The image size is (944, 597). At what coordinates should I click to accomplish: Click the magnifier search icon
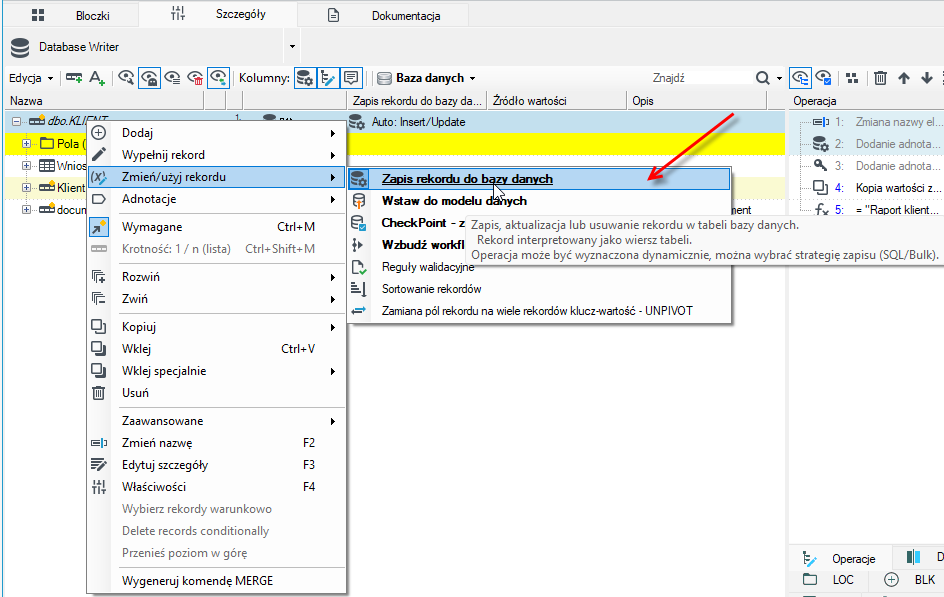763,78
